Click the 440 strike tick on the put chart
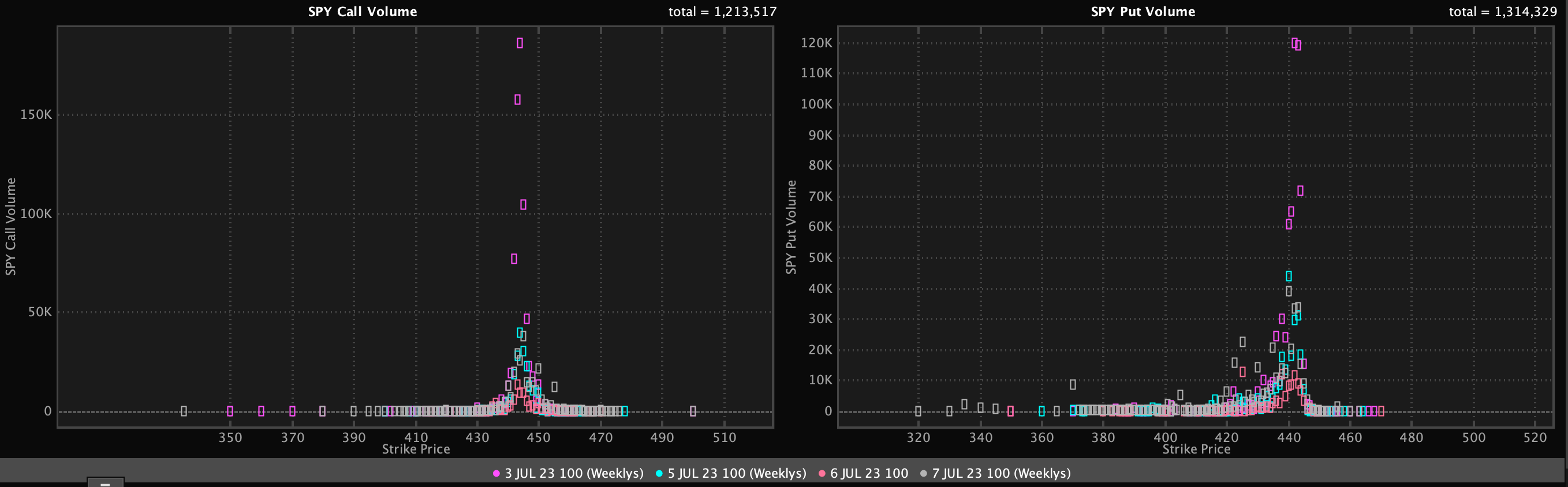 tap(1289, 437)
